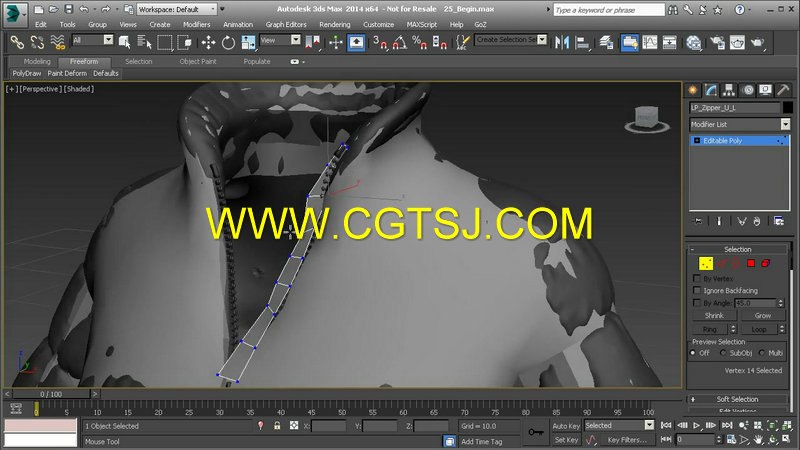Screen dimensions: 800x450
Task: Expand the Soft Selection rollout
Action: tap(737, 399)
